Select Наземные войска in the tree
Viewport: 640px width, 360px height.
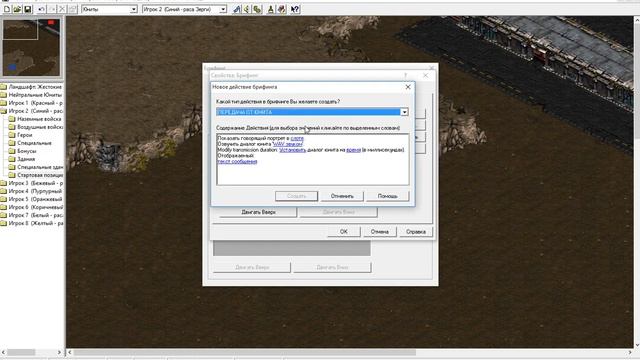pos(39,119)
